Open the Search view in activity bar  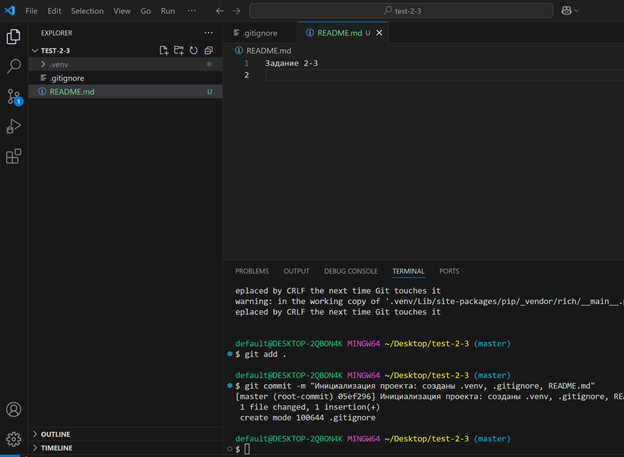point(14,67)
